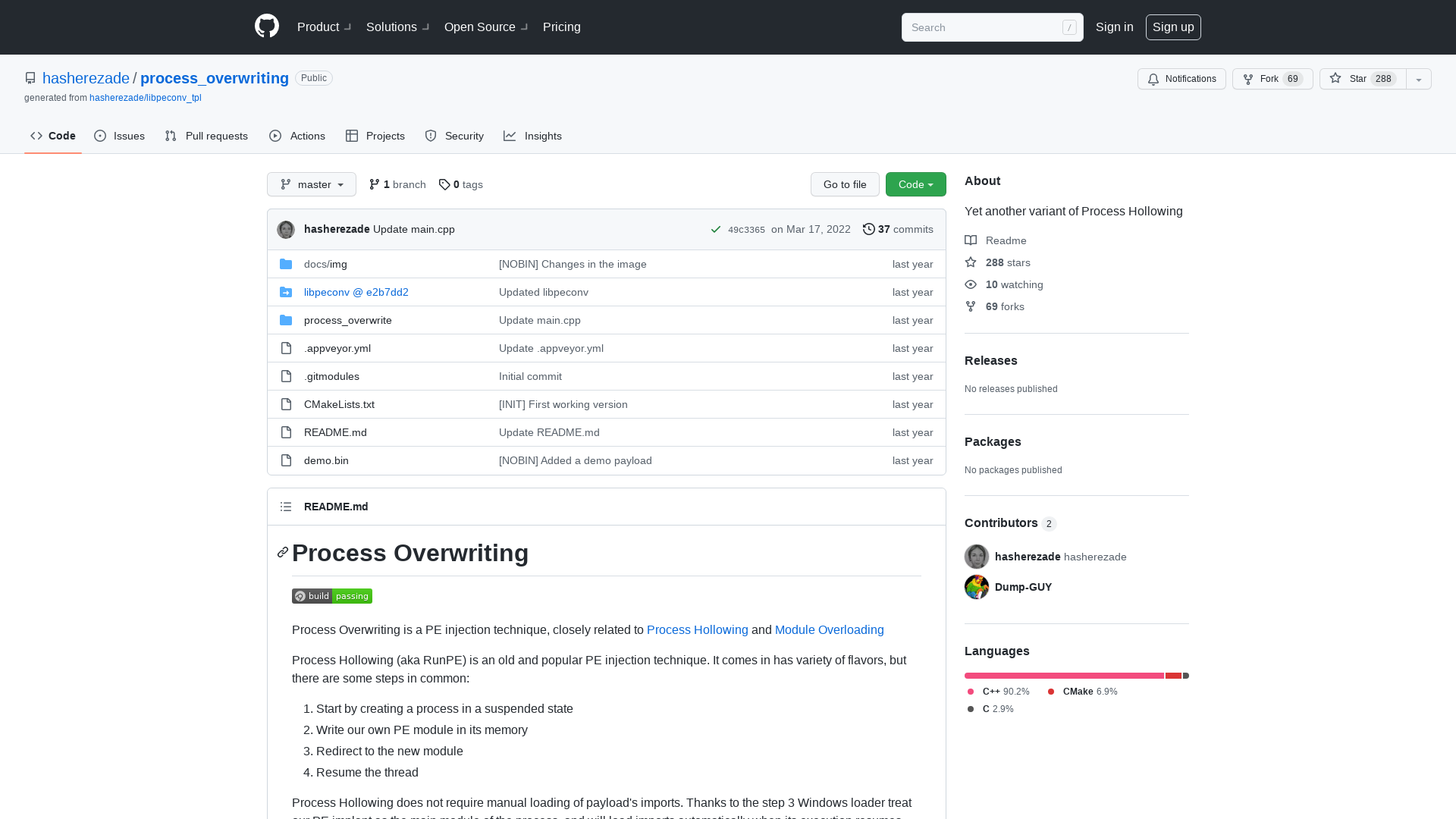This screenshot has width=1456, height=819.
Task: Click the tag icon next to 0 tags
Action: [444, 184]
